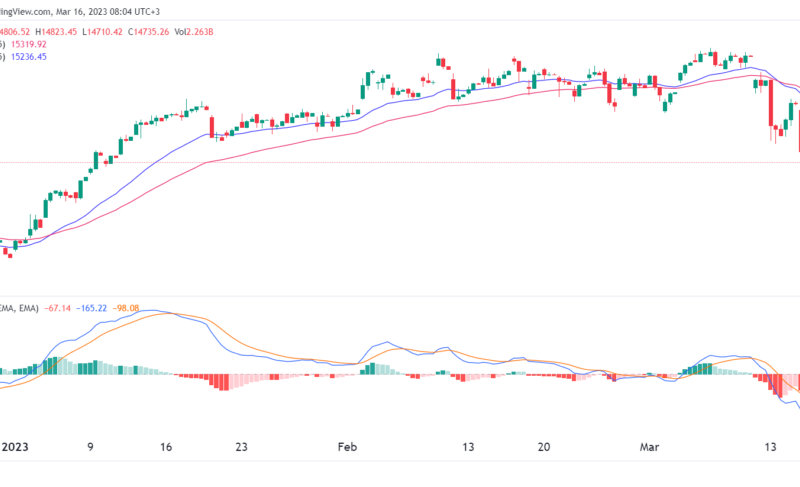
Task: Click the blue MACD value -165.22
Action: coord(92,308)
